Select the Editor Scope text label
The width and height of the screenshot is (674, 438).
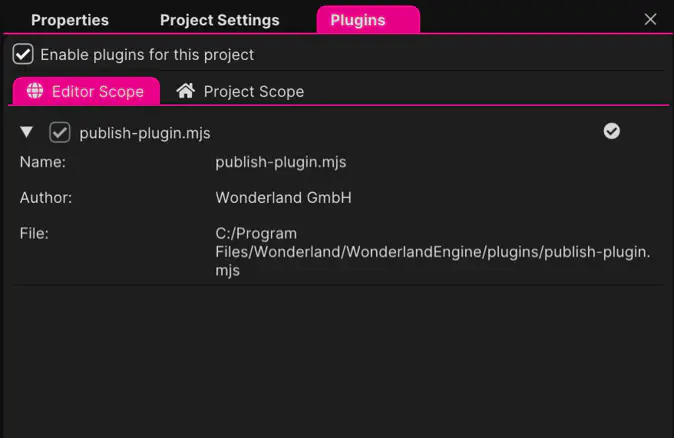tap(98, 91)
